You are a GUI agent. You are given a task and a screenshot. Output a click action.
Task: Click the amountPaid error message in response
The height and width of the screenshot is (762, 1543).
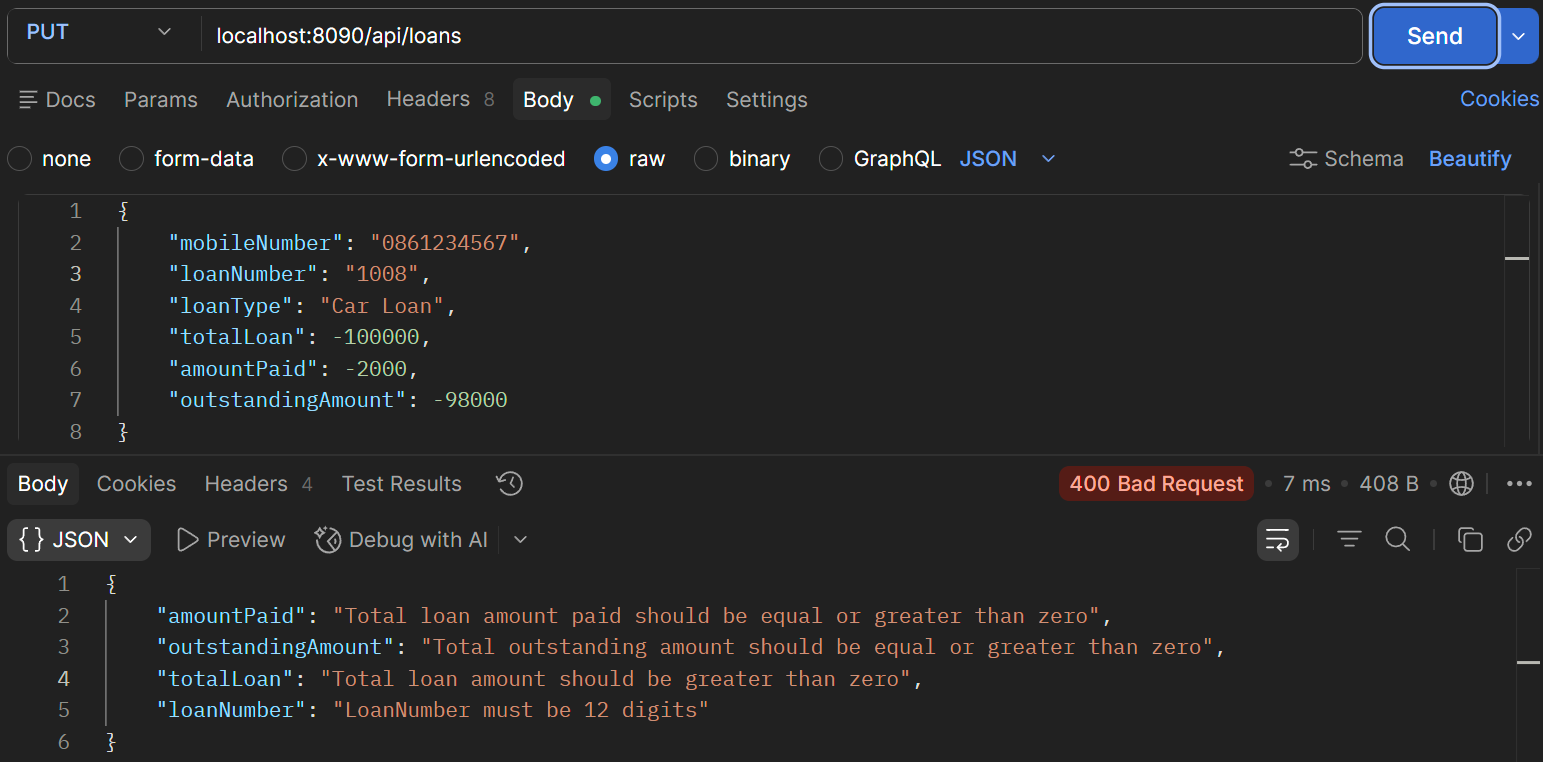(716, 616)
